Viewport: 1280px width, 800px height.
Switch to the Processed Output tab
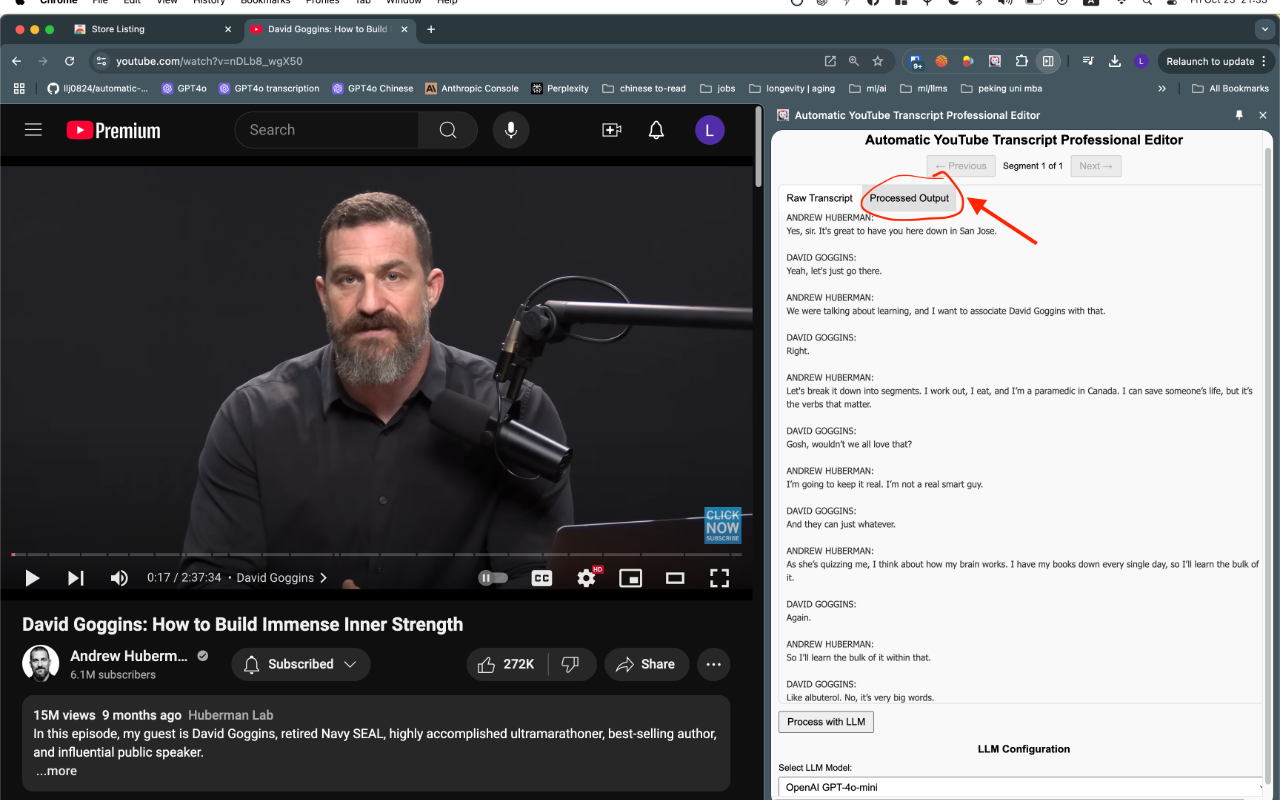(909, 198)
